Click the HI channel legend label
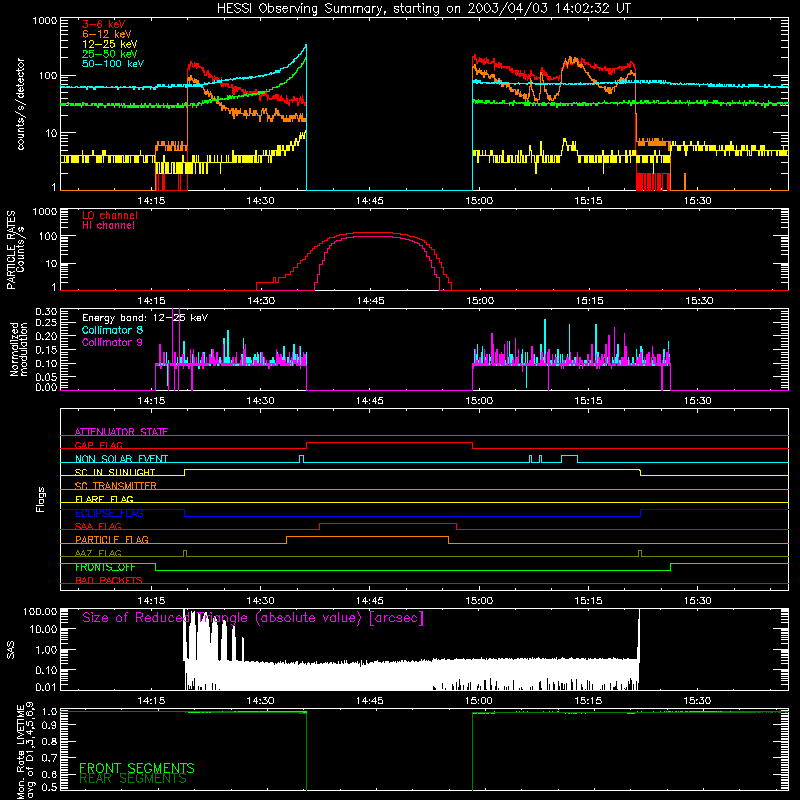 (108, 226)
